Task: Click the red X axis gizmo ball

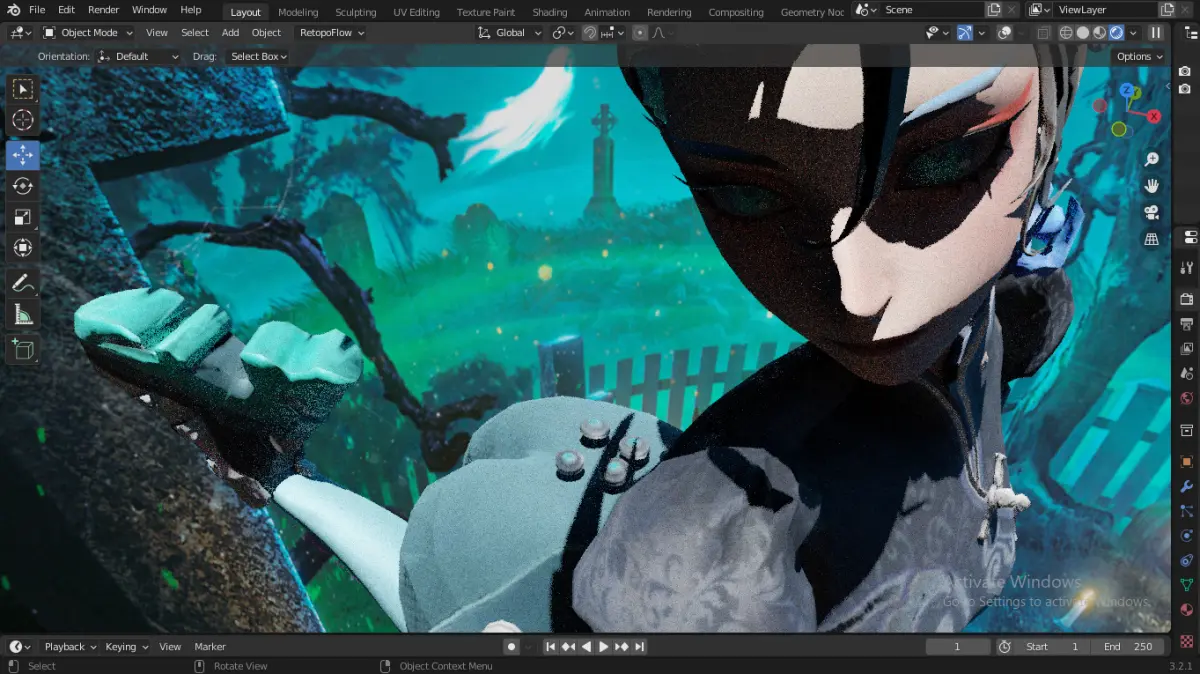Action: (x=1154, y=116)
